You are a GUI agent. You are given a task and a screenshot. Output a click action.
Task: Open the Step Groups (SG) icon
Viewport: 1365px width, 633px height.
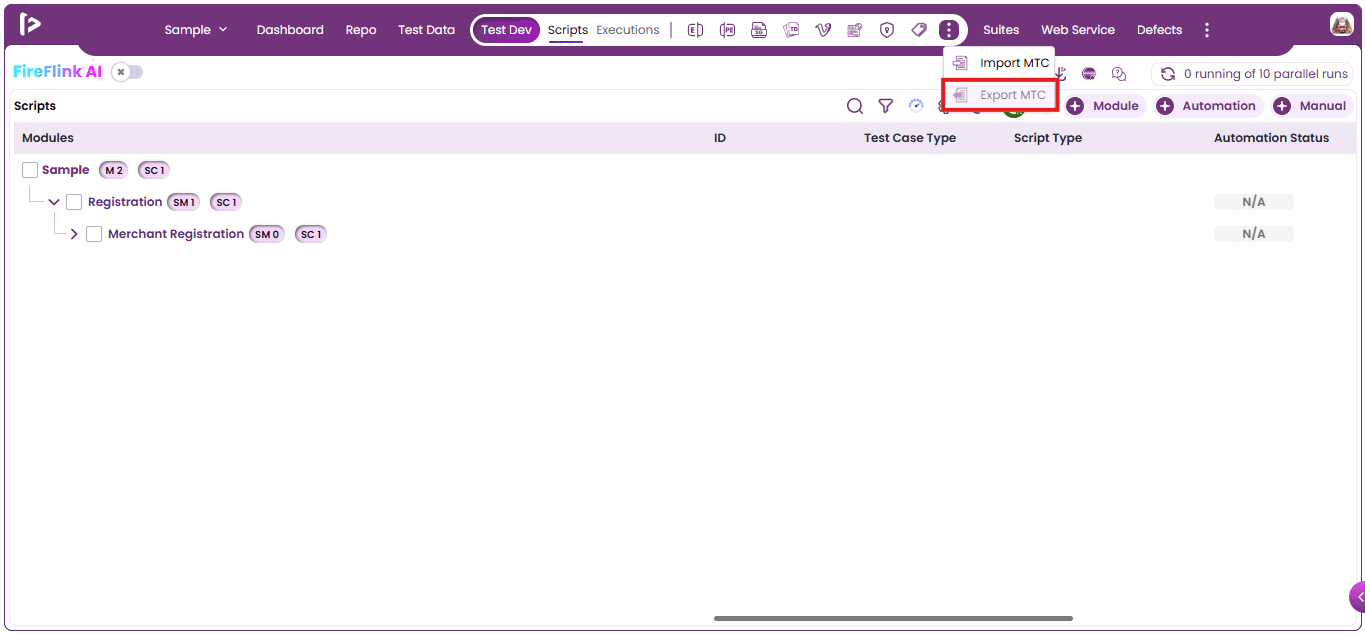759,30
